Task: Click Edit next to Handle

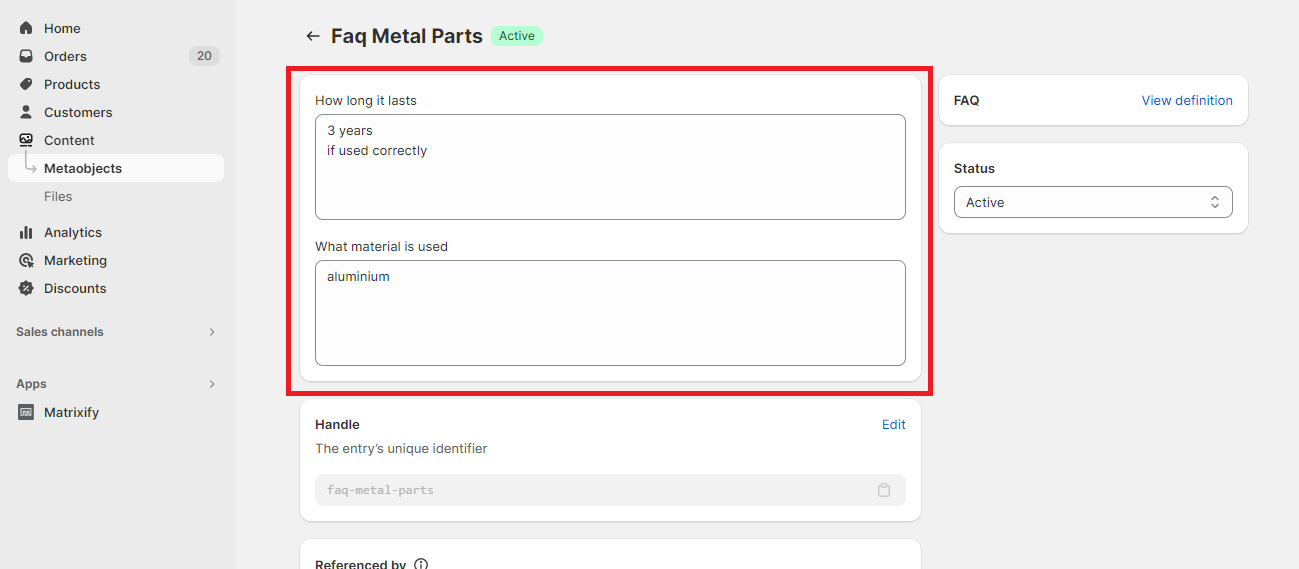Action: tap(893, 424)
